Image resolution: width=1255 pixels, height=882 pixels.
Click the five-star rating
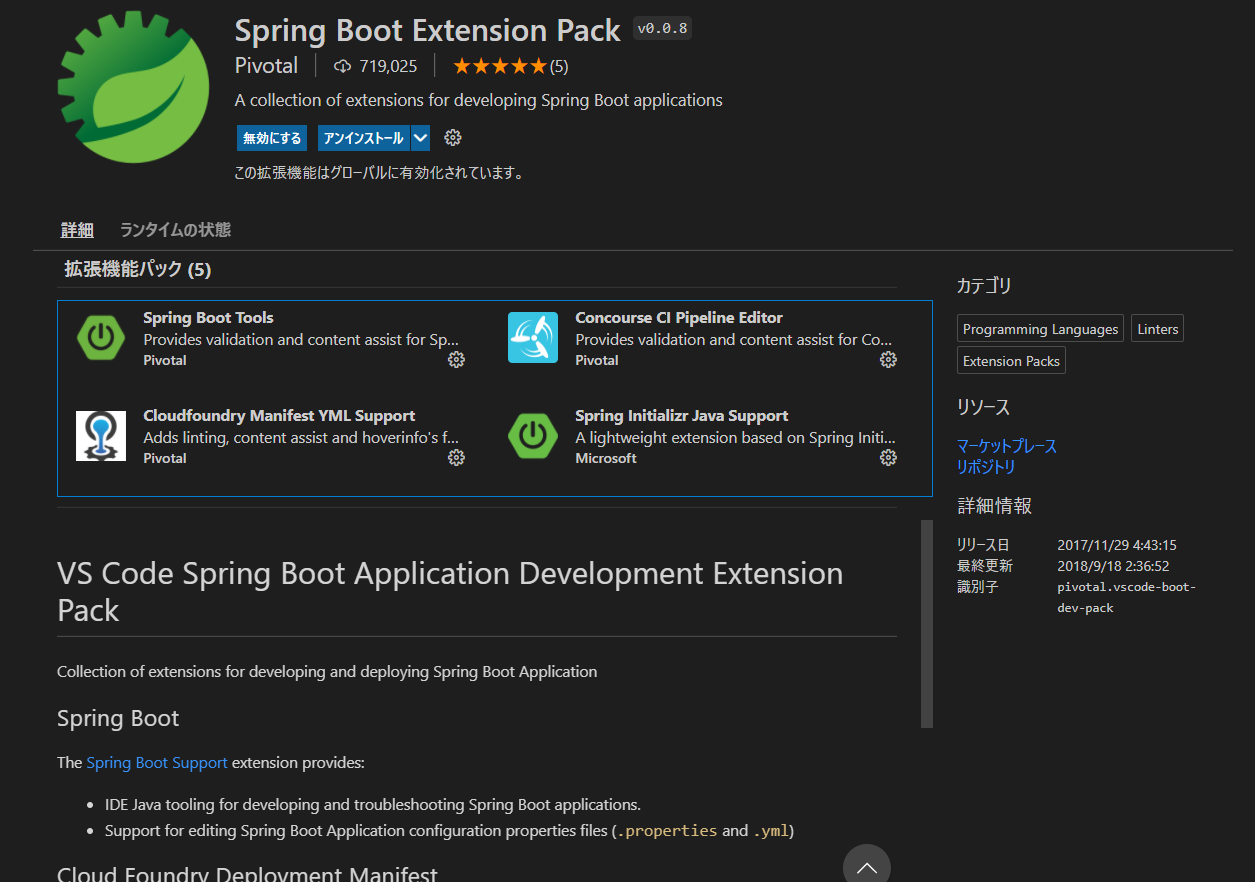[x=500, y=67]
